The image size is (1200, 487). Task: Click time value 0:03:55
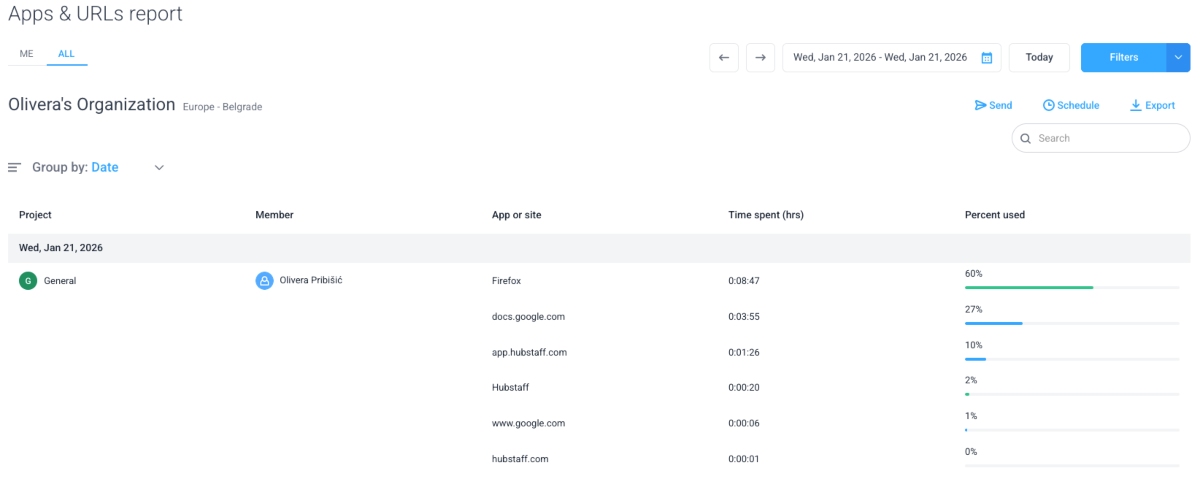click(x=745, y=317)
